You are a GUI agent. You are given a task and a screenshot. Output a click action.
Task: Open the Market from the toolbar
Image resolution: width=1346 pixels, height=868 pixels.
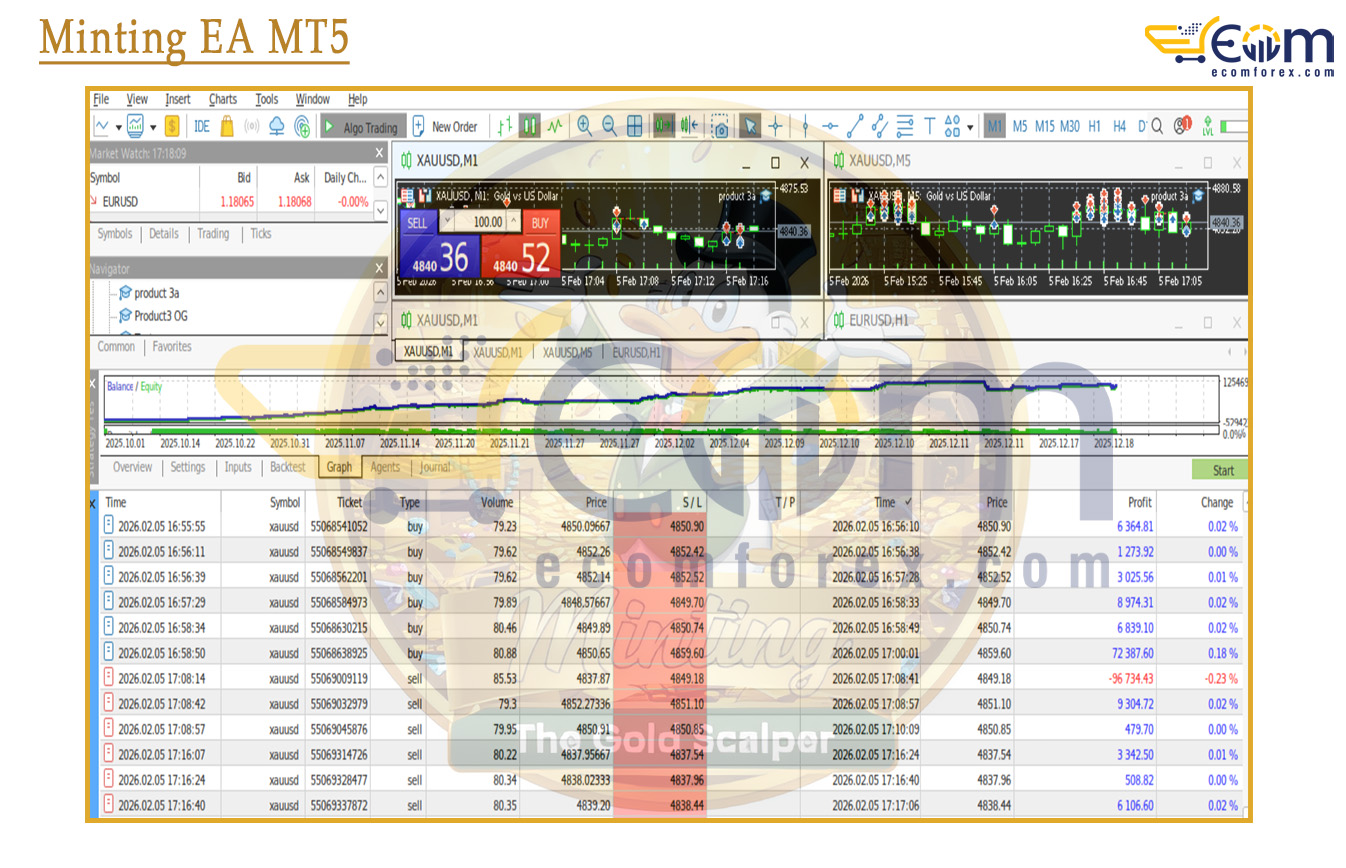coord(225,126)
